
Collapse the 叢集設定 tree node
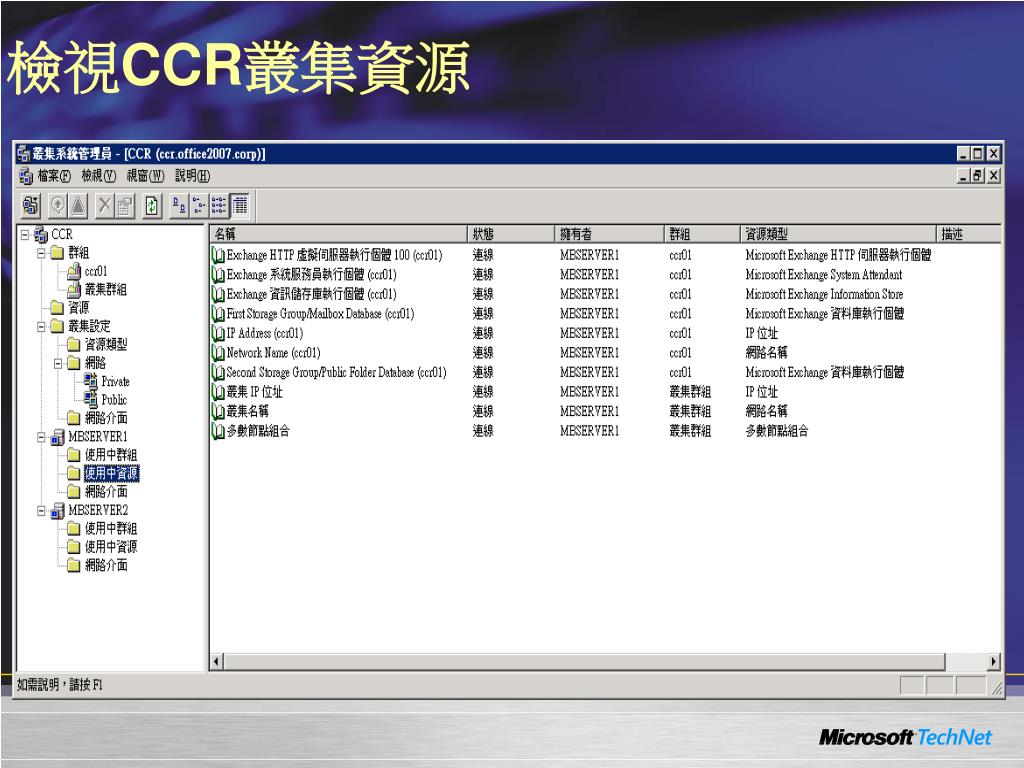pos(41,326)
